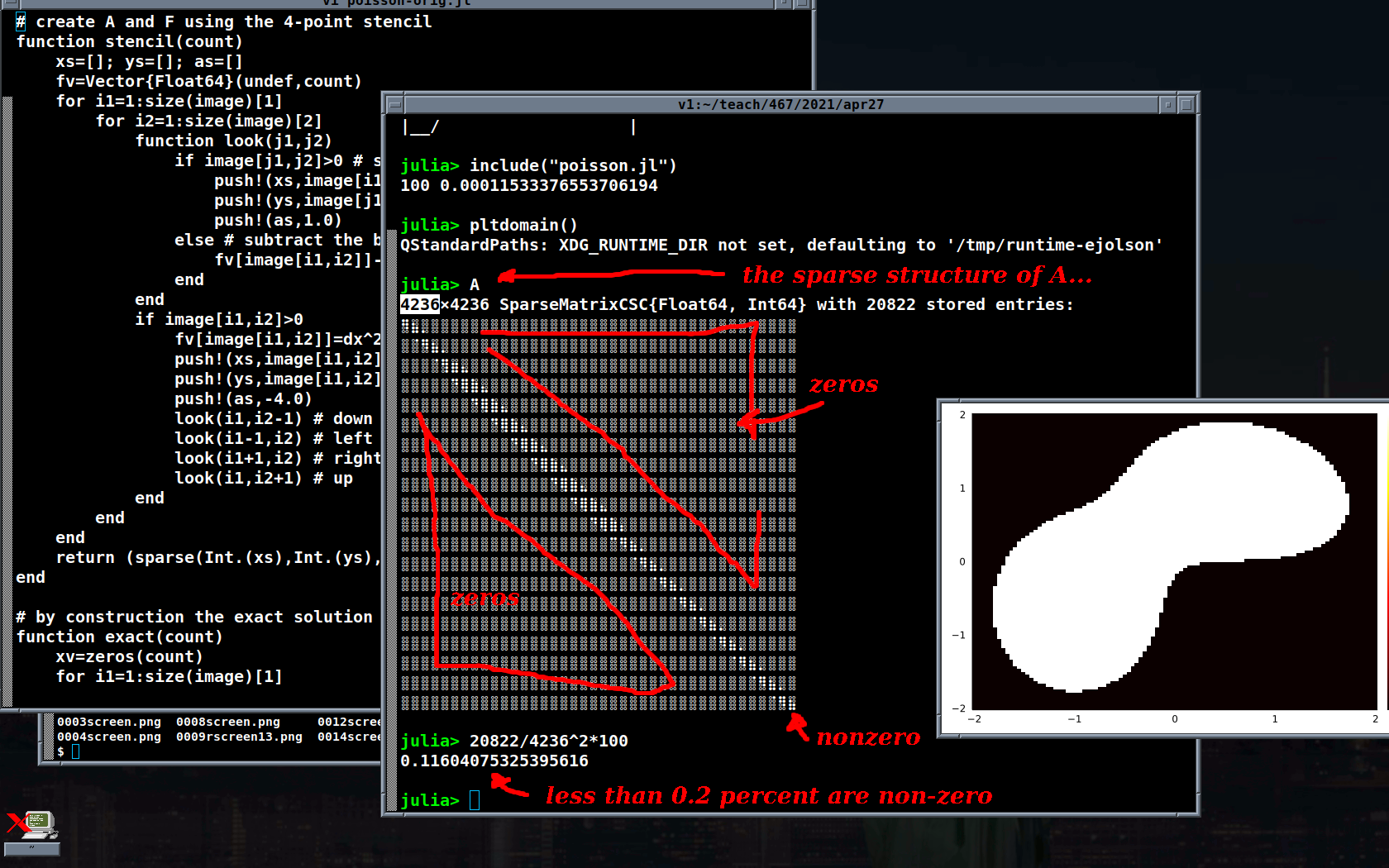Click the vi editor window's left scrollbar

[x=7, y=397]
